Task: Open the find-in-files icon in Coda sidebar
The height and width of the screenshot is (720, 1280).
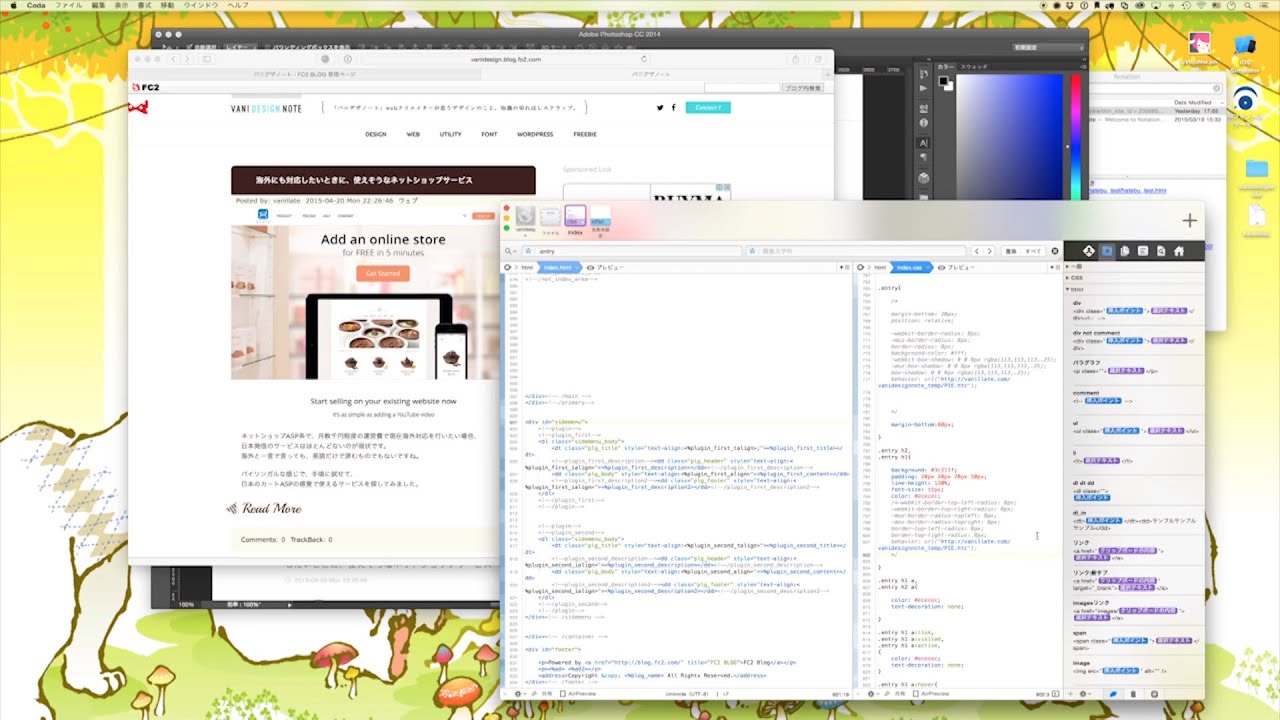Action: pos(1161,251)
